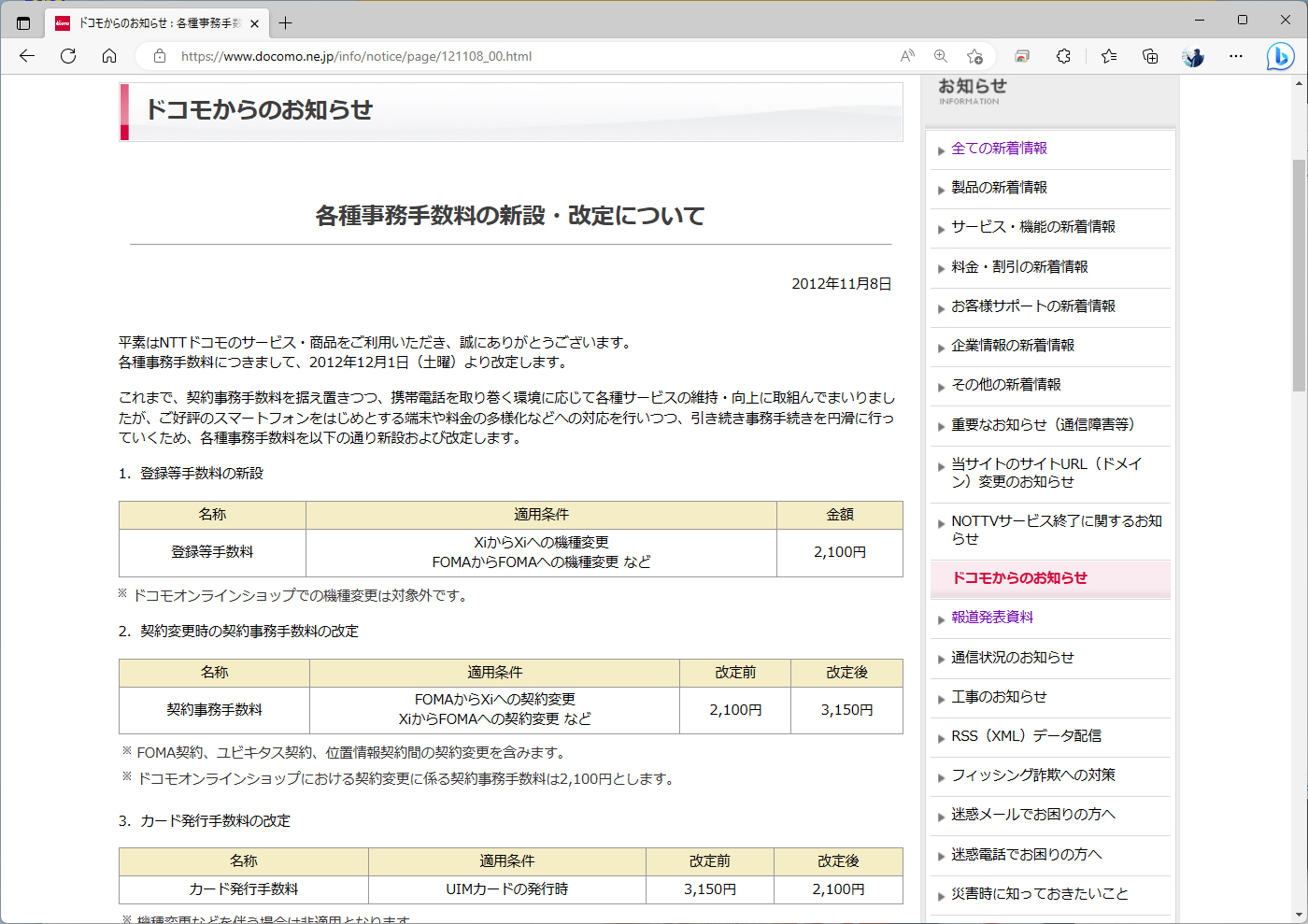This screenshot has width=1308, height=924.
Task: Open NOTTVサービス終了に関するお知らせ link
Action: click(x=1057, y=530)
